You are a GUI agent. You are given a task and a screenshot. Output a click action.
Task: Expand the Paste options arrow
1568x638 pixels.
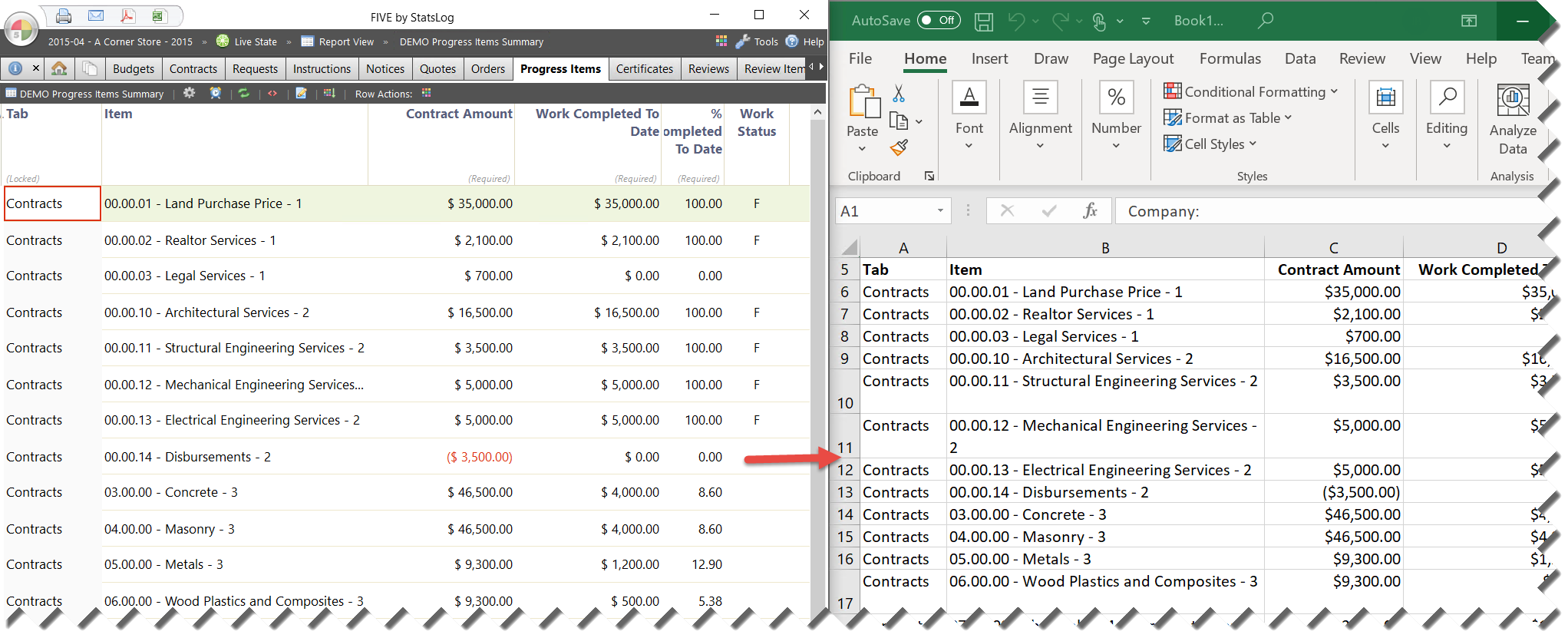863,148
